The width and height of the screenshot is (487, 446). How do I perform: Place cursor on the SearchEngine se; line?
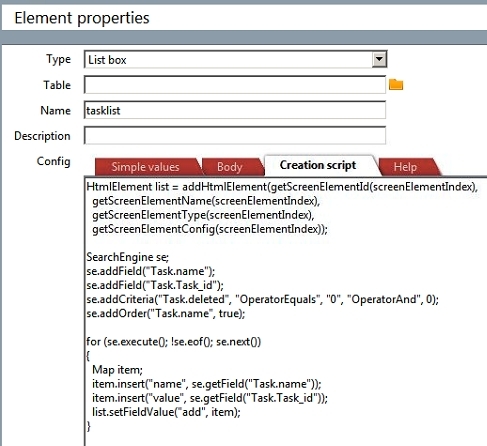[128, 257]
